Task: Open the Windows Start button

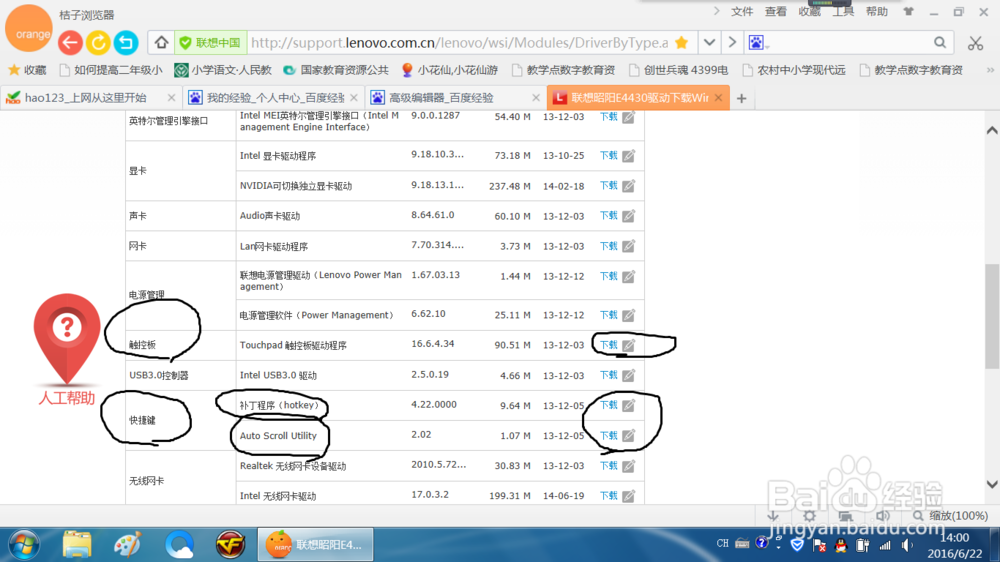Action: coord(24,545)
